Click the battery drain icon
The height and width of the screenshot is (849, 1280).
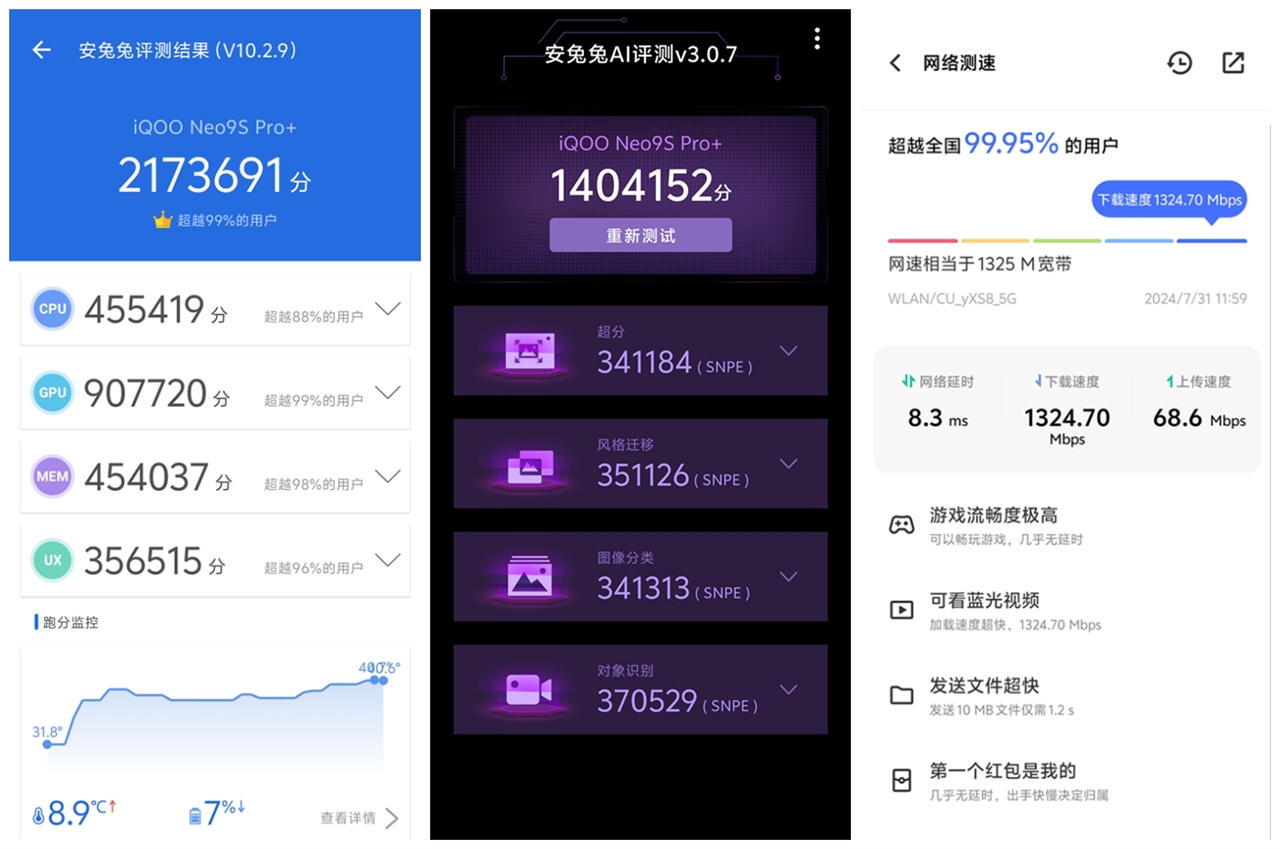[195, 817]
